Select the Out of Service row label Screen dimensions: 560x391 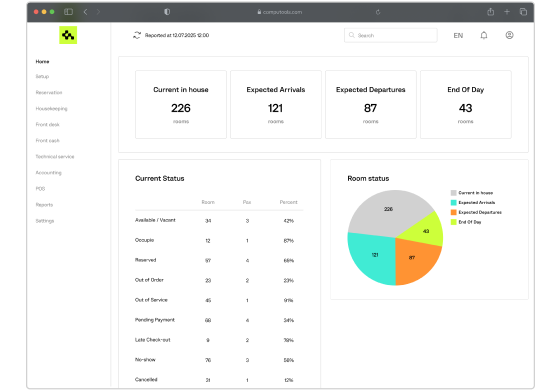point(151,300)
